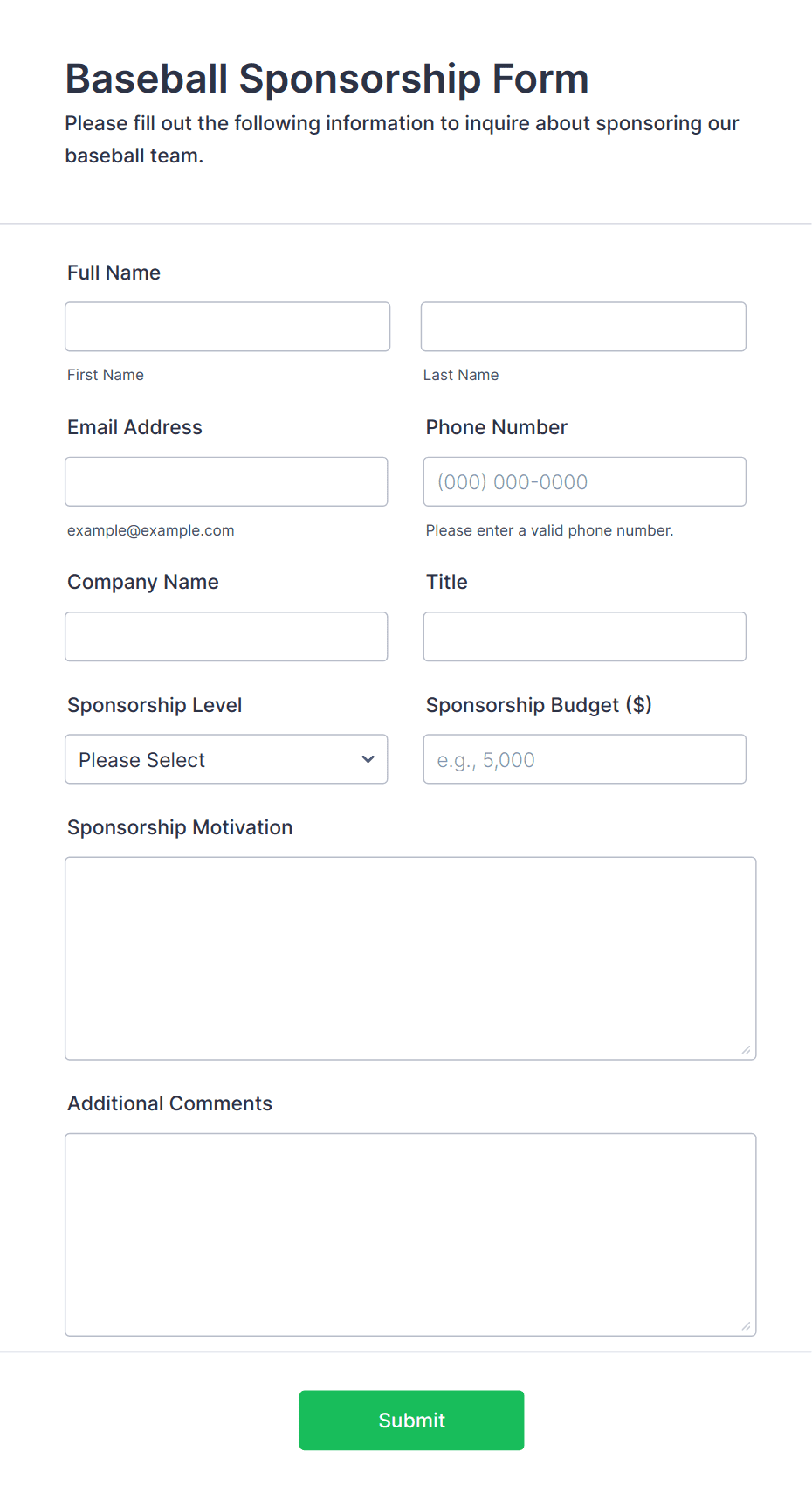The height and width of the screenshot is (1500, 812).
Task: Click the Phone Number label
Action: tap(497, 427)
